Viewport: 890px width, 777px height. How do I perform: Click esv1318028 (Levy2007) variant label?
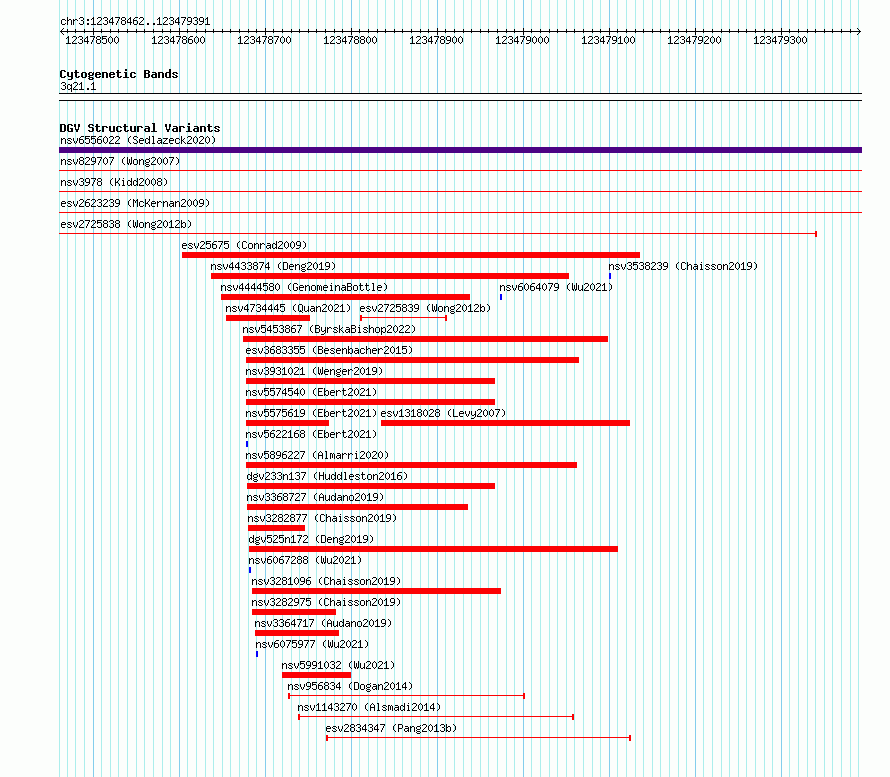443,413
